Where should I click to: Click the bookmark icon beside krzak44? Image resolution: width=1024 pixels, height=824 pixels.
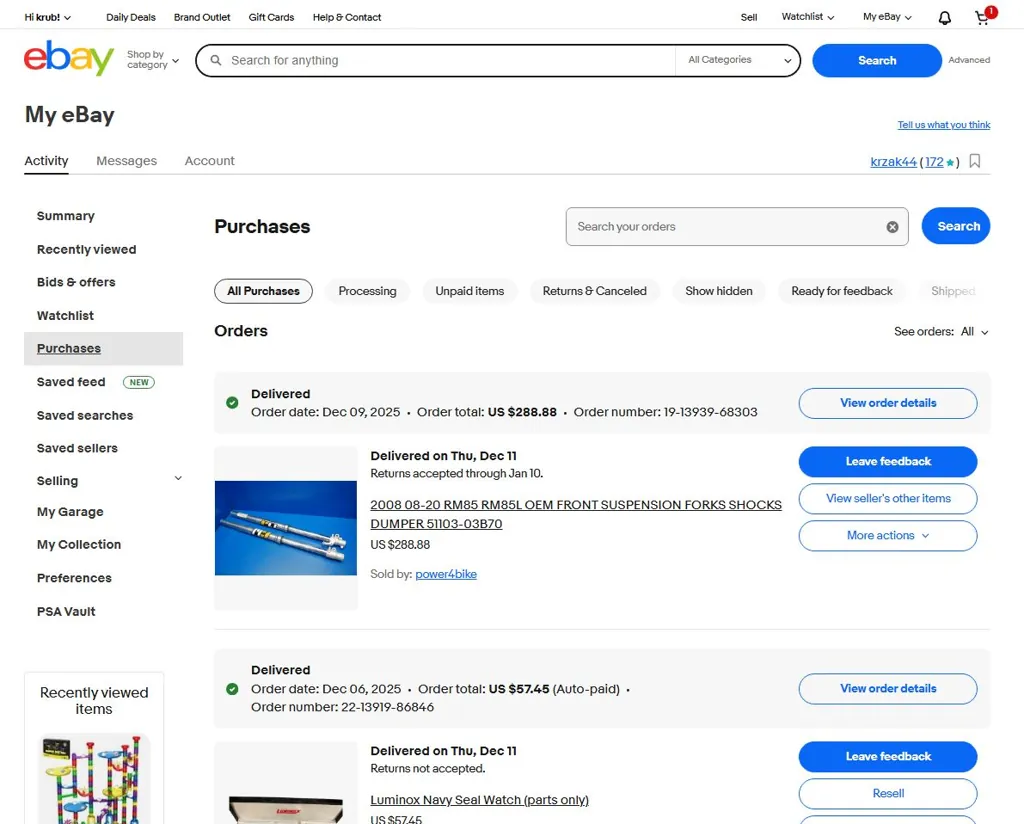pyautogui.click(x=975, y=161)
